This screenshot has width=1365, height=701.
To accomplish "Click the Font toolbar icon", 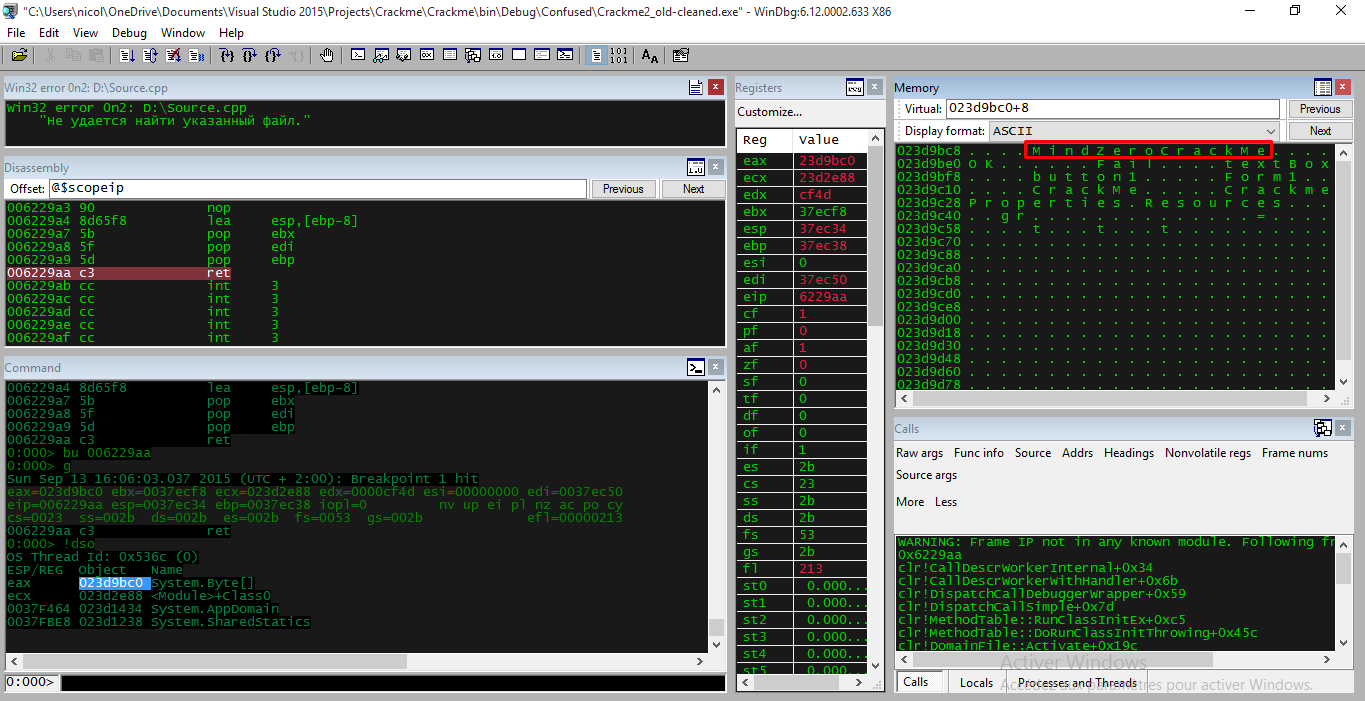I will tap(650, 56).
